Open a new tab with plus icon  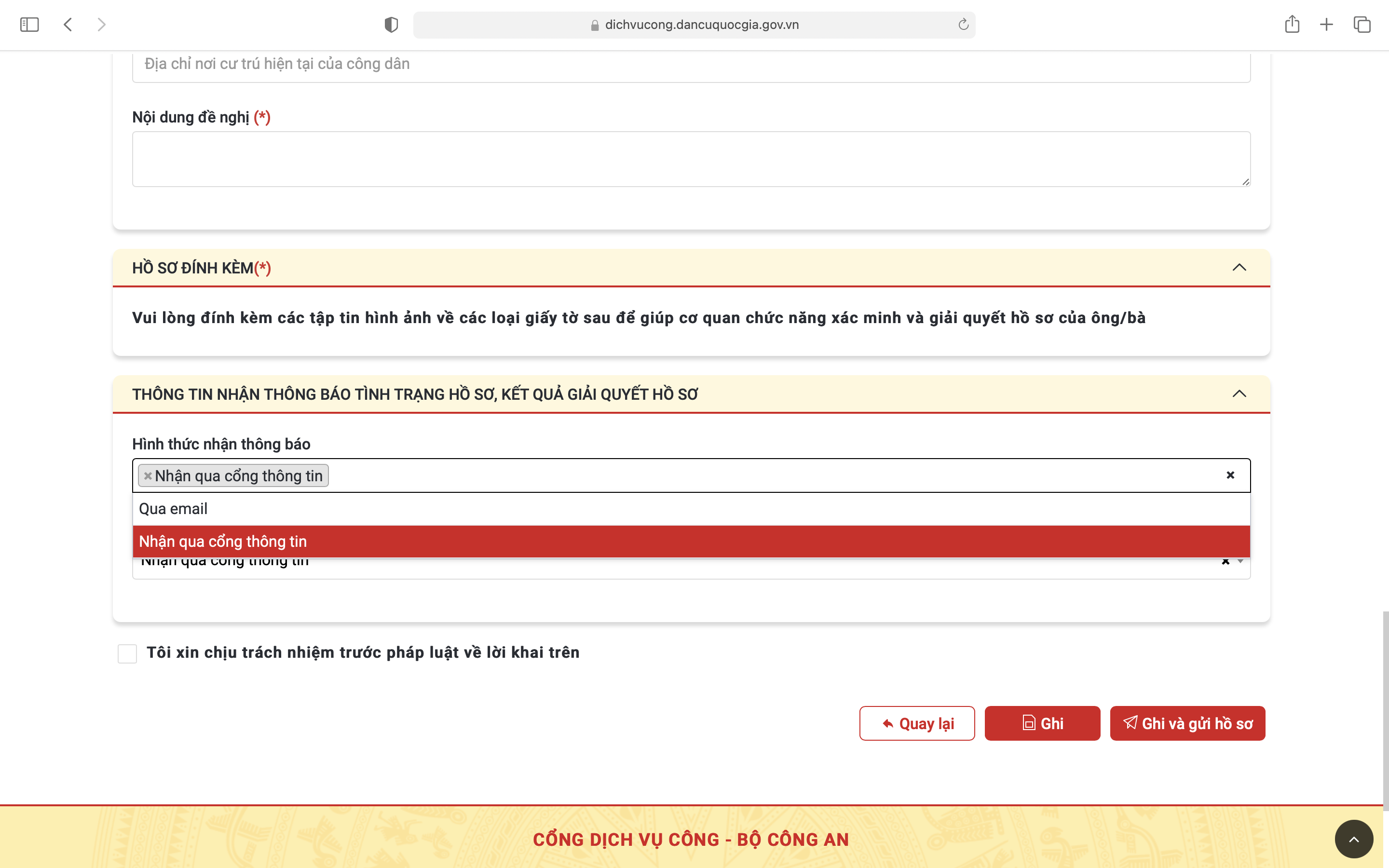coord(1326,24)
